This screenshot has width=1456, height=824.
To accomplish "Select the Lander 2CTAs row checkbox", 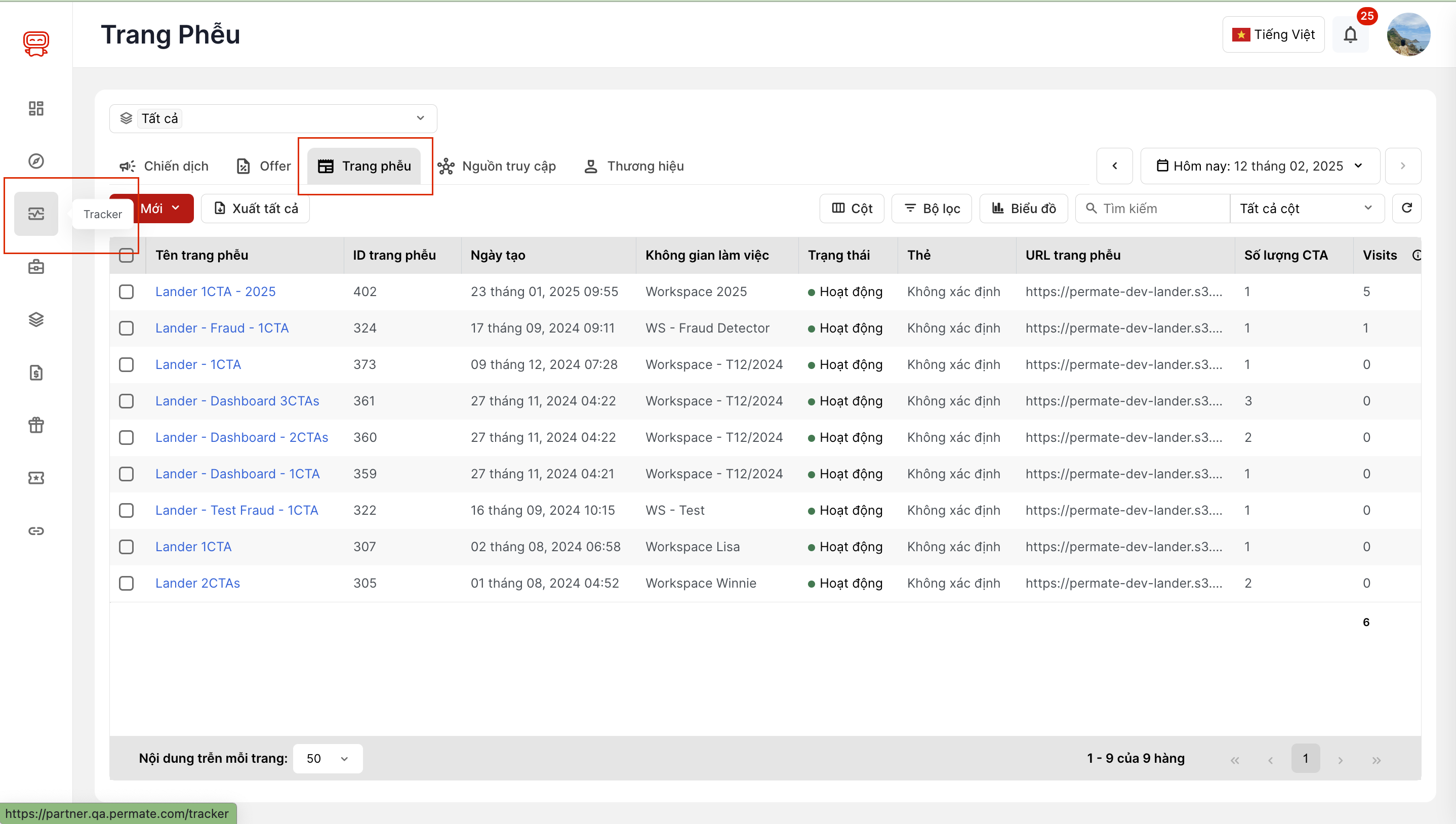I will [126, 583].
